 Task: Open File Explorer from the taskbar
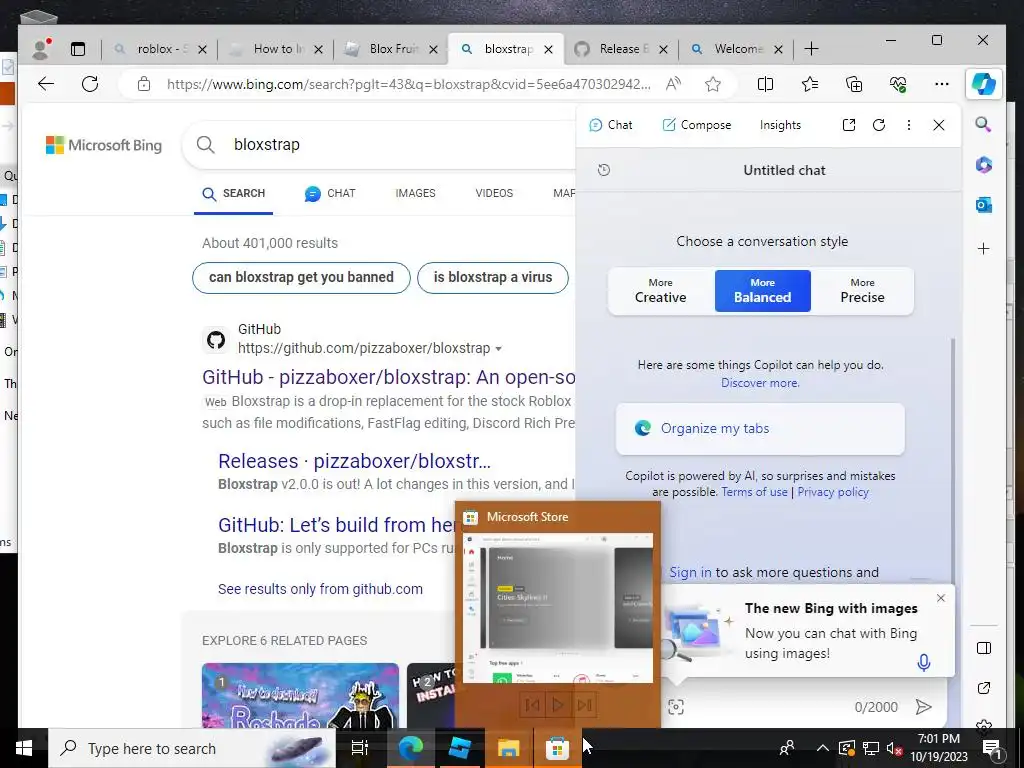point(508,748)
